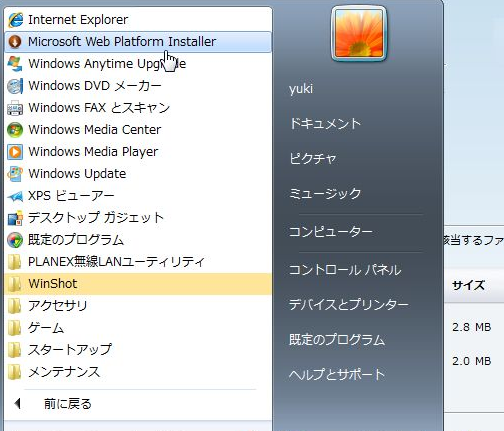Click the Microsoft Web Platform Installer icon
Image resolution: width=504 pixels, height=431 pixels.
tap(15, 42)
